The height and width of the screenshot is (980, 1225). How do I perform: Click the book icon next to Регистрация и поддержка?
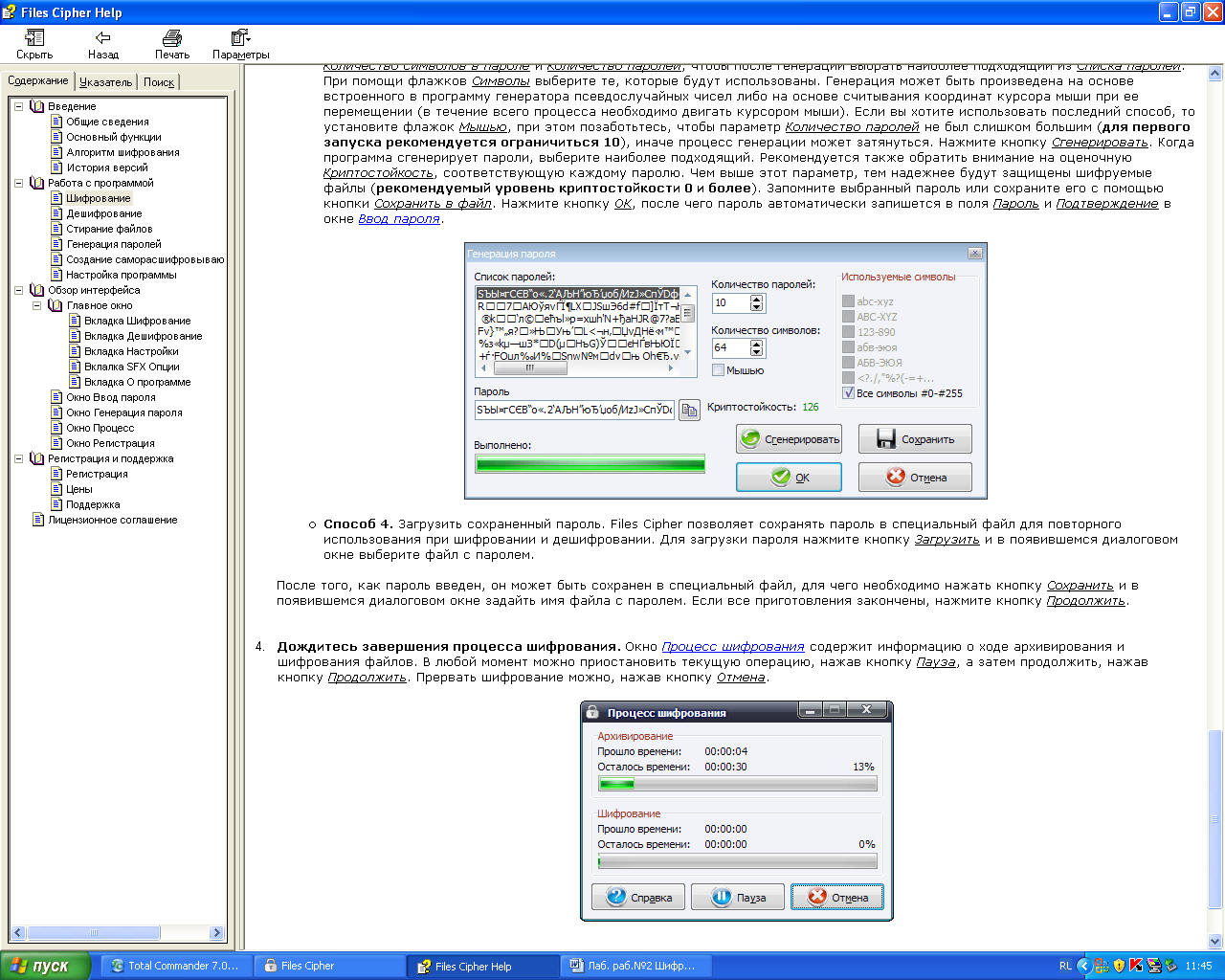click(x=37, y=458)
